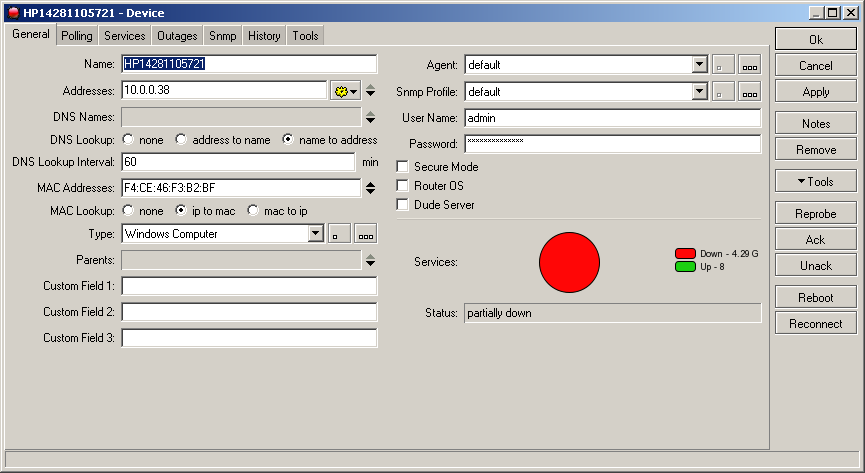
Task: Focus the User Name field
Action: [x=613, y=118]
